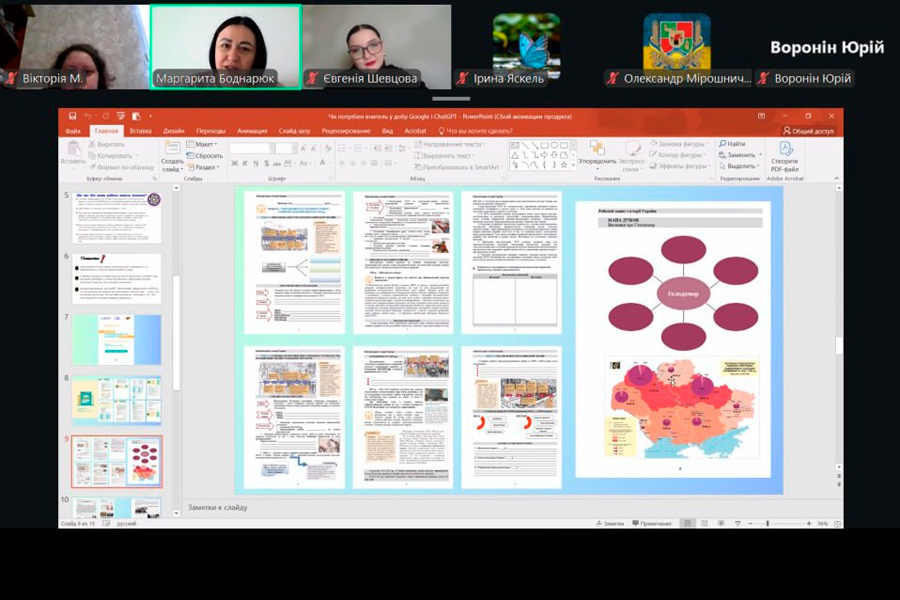Click the Save icon in quick access toolbar
Viewport: 900px width, 600px height.
[72, 116]
